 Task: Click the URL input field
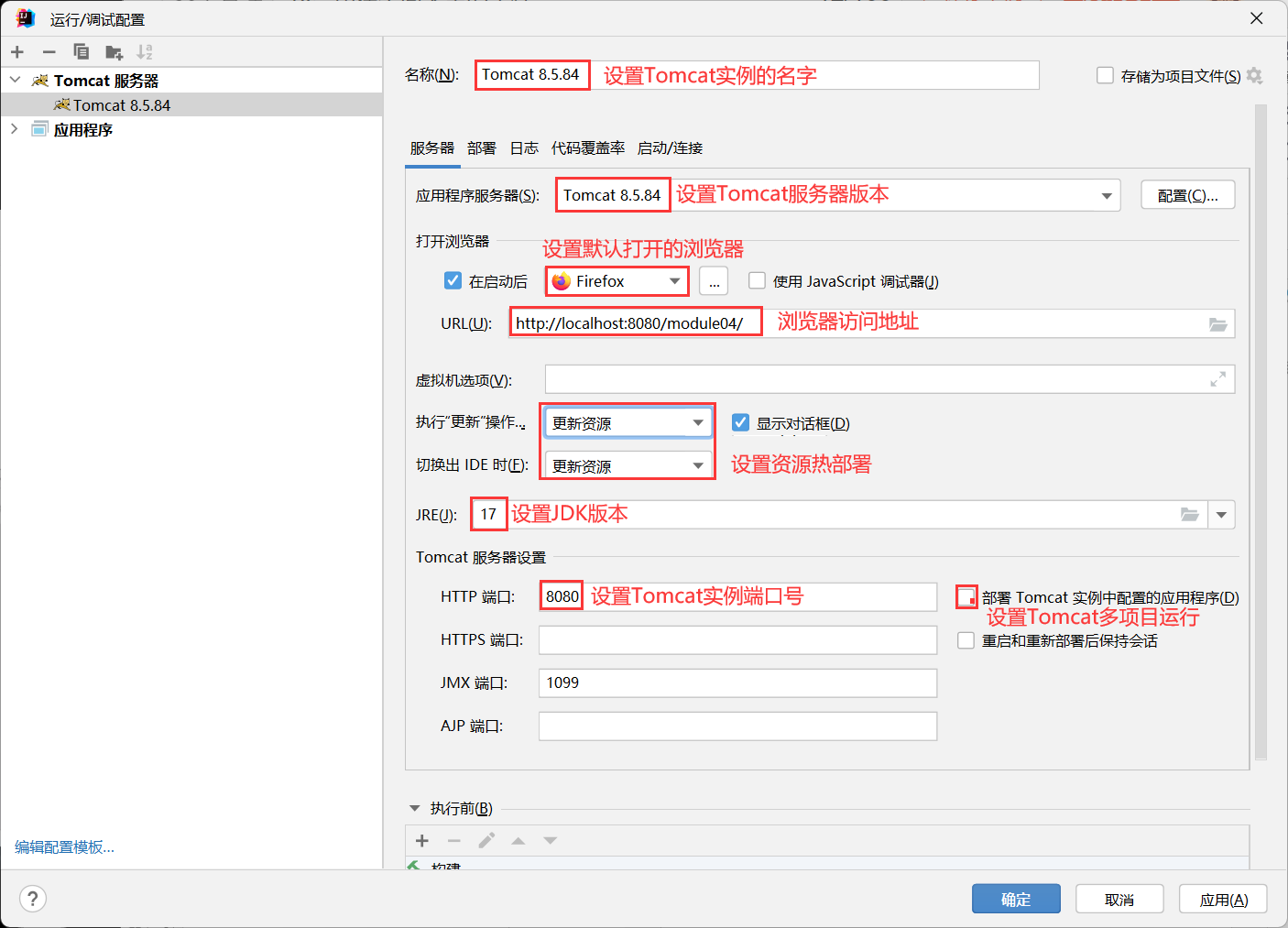[871, 323]
